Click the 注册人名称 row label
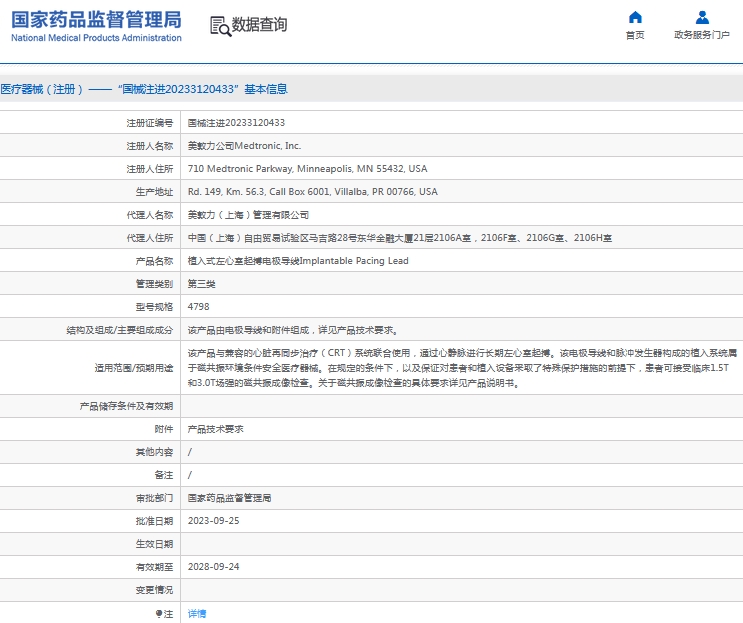This screenshot has width=743, height=623. [150, 146]
